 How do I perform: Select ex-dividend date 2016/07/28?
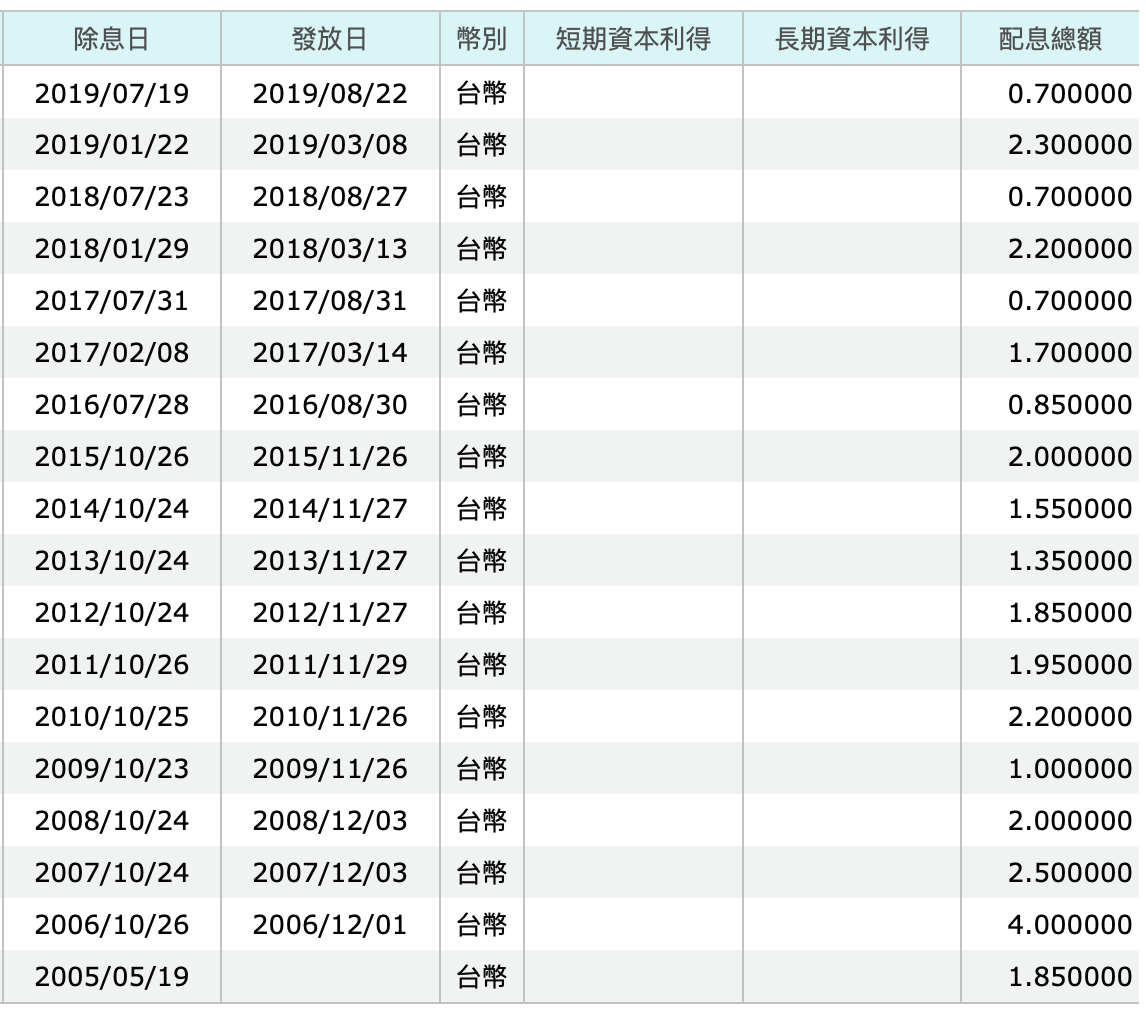pos(112,404)
